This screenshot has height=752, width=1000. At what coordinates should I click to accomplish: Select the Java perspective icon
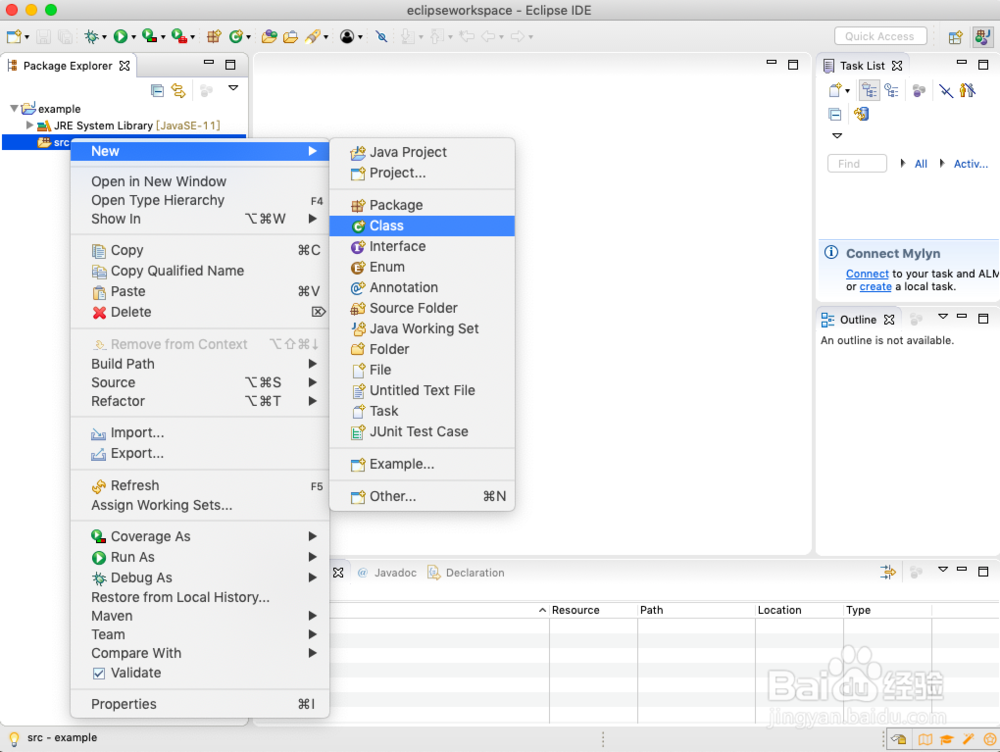[982, 37]
